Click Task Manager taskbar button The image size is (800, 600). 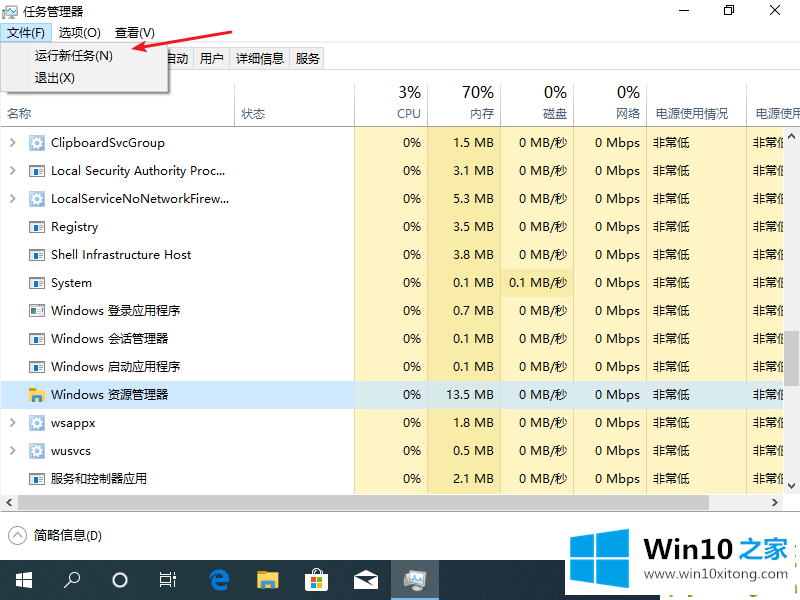[415, 580]
